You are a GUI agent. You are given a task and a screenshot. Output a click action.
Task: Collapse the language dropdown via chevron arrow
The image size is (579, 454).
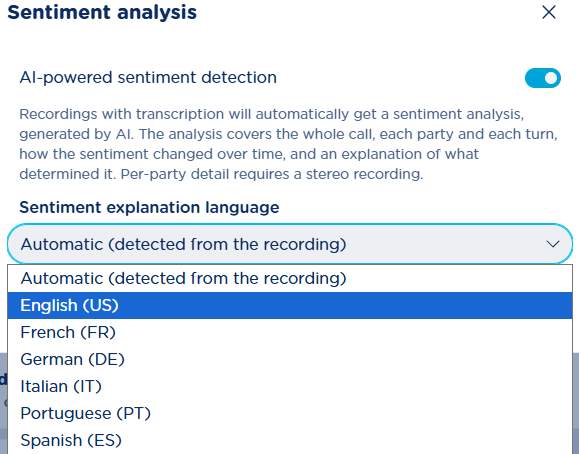[x=553, y=244]
